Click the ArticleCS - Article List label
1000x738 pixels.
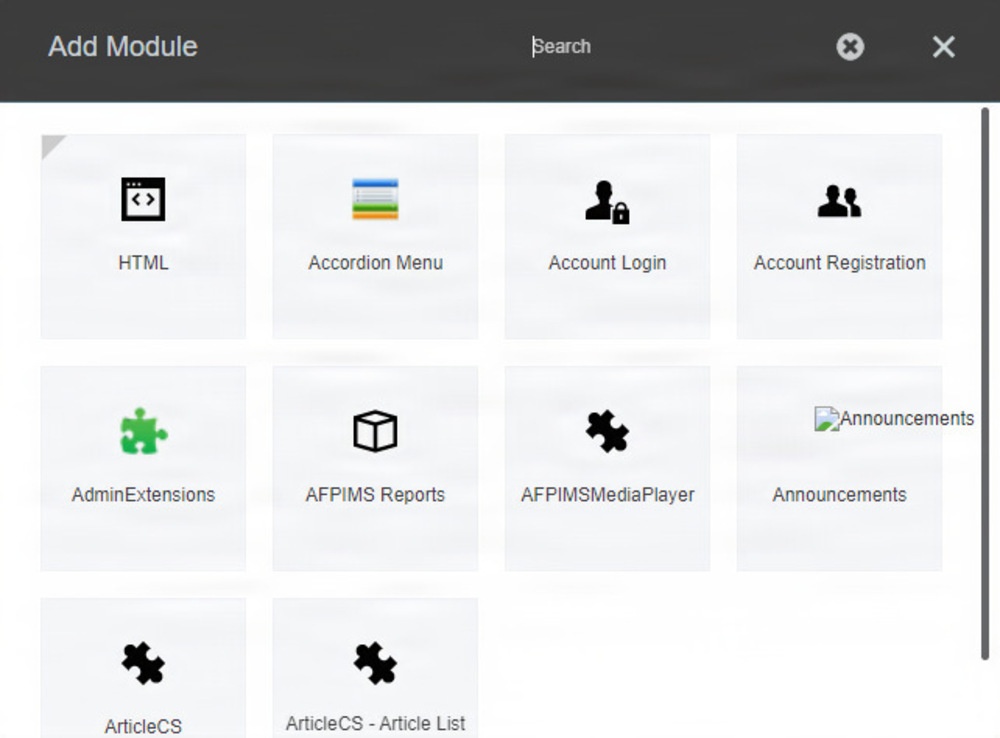[x=375, y=724]
